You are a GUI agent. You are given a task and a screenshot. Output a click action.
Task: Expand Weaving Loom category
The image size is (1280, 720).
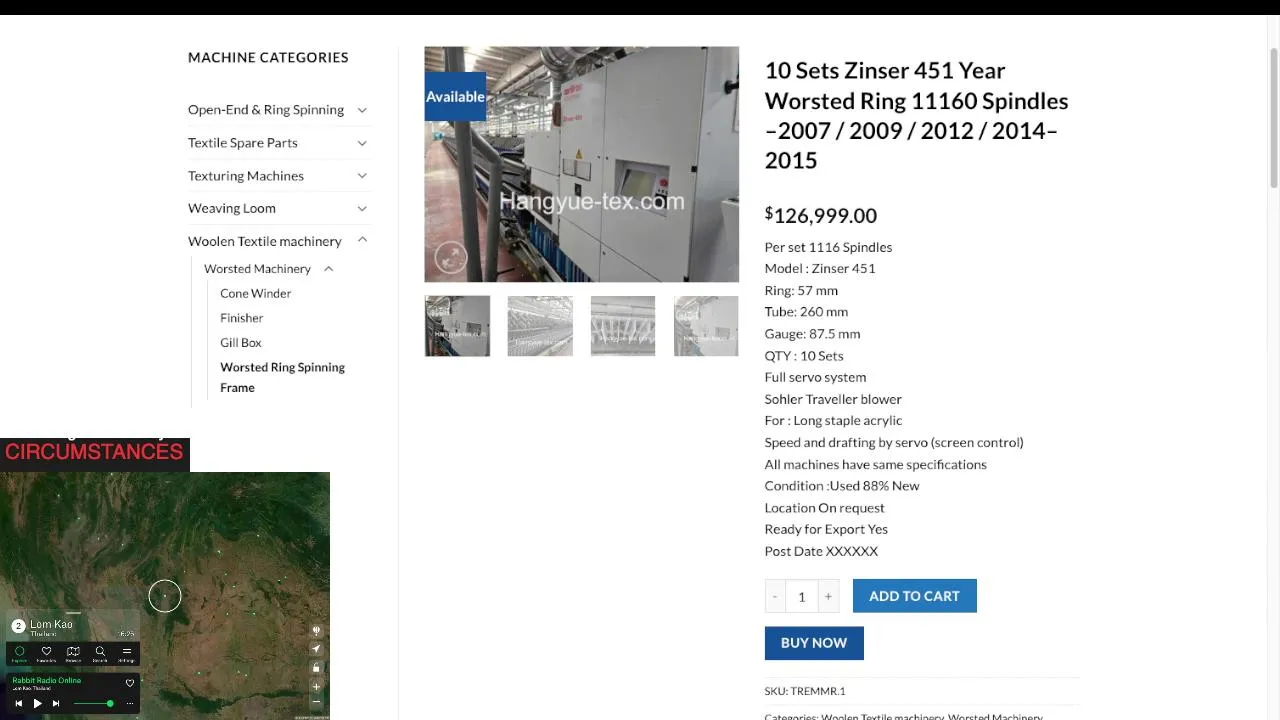tap(362, 208)
